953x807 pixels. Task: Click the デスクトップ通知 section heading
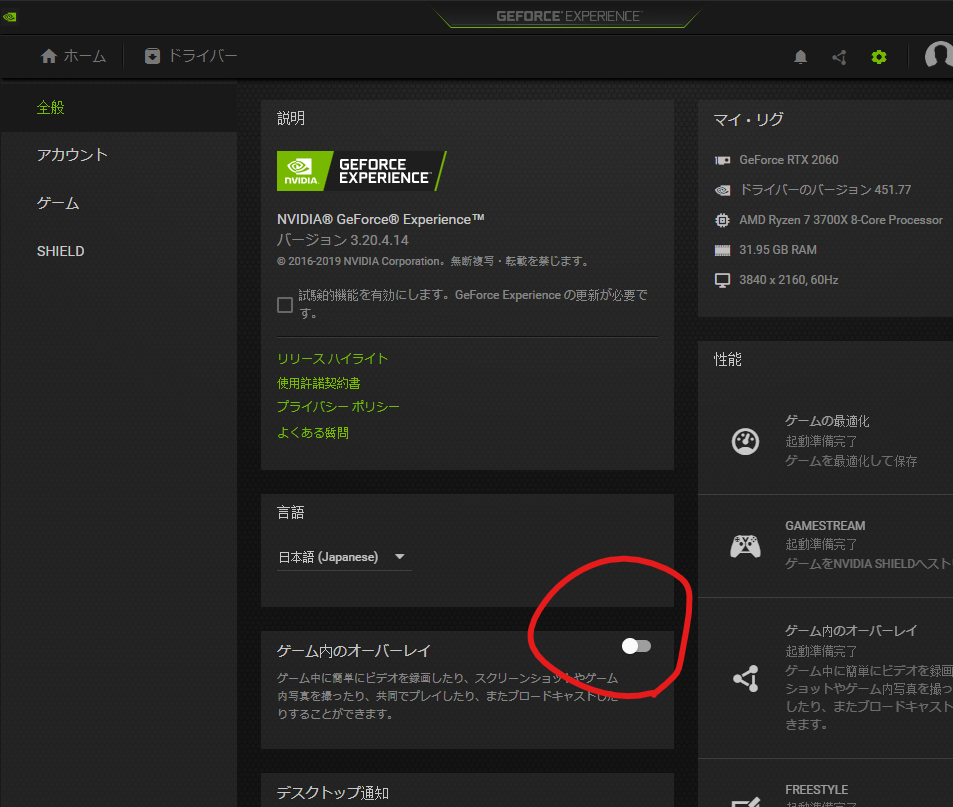click(x=333, y=793)
